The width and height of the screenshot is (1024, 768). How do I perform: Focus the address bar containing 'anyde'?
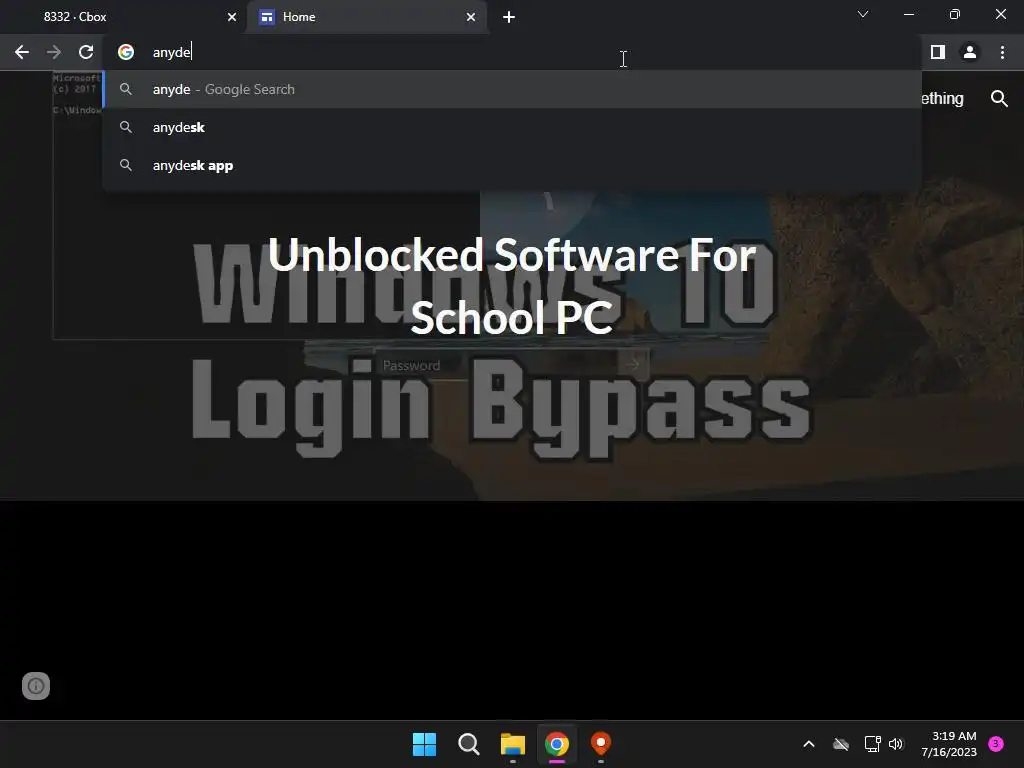coord(509,52)
